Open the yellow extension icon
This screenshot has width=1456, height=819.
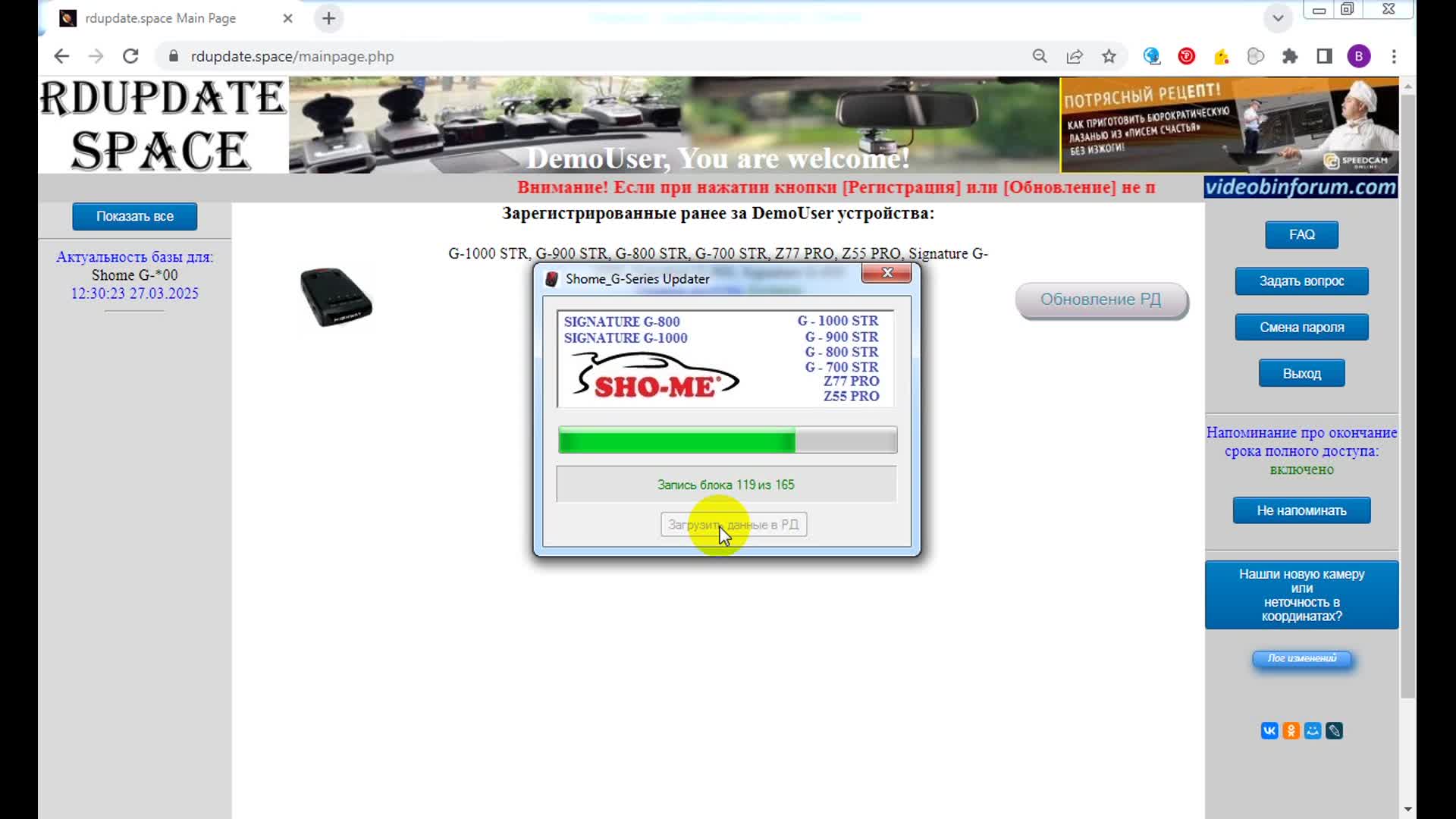pos(1221,56)
